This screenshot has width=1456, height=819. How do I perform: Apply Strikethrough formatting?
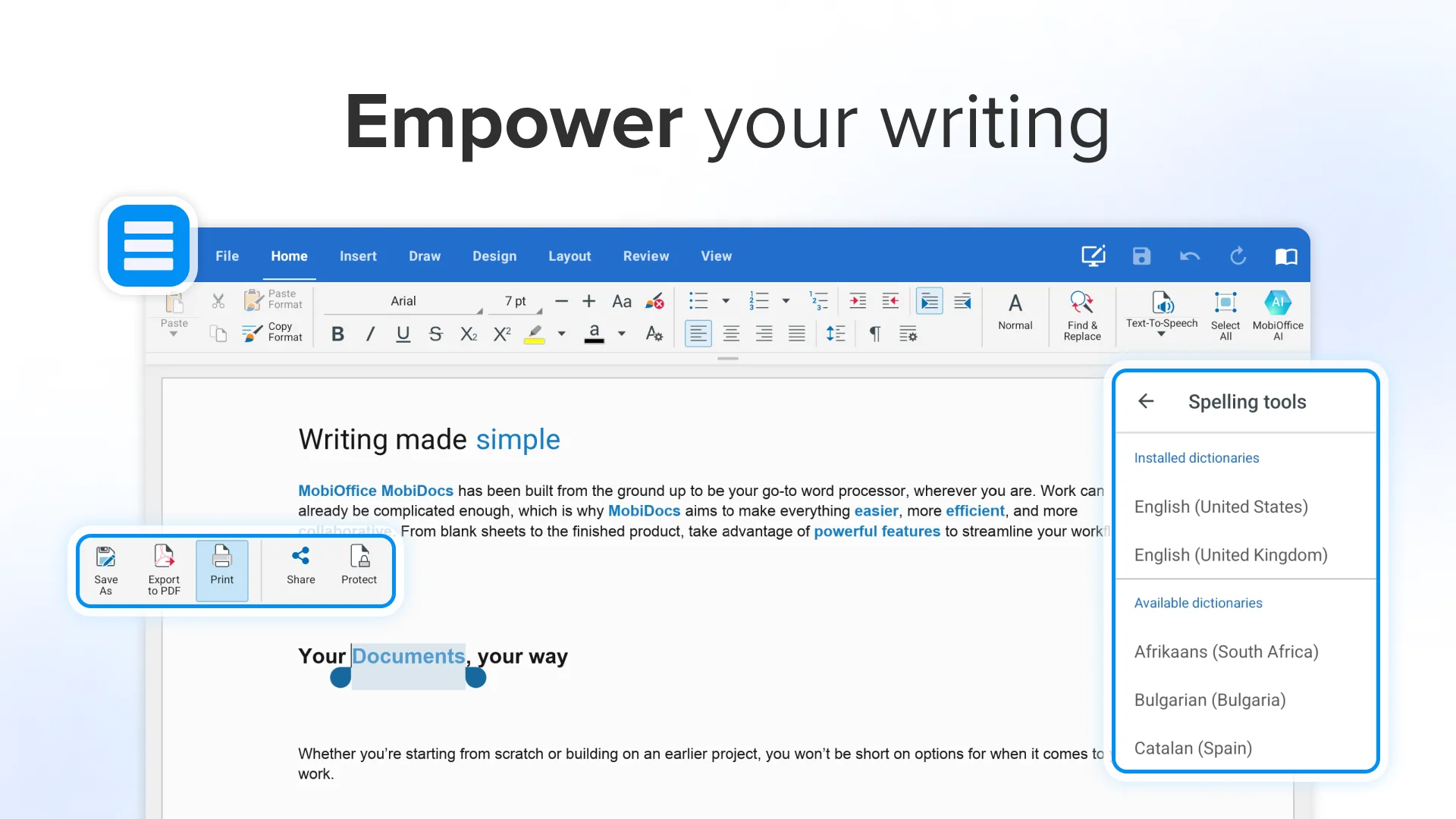click(x=435, y=334)
